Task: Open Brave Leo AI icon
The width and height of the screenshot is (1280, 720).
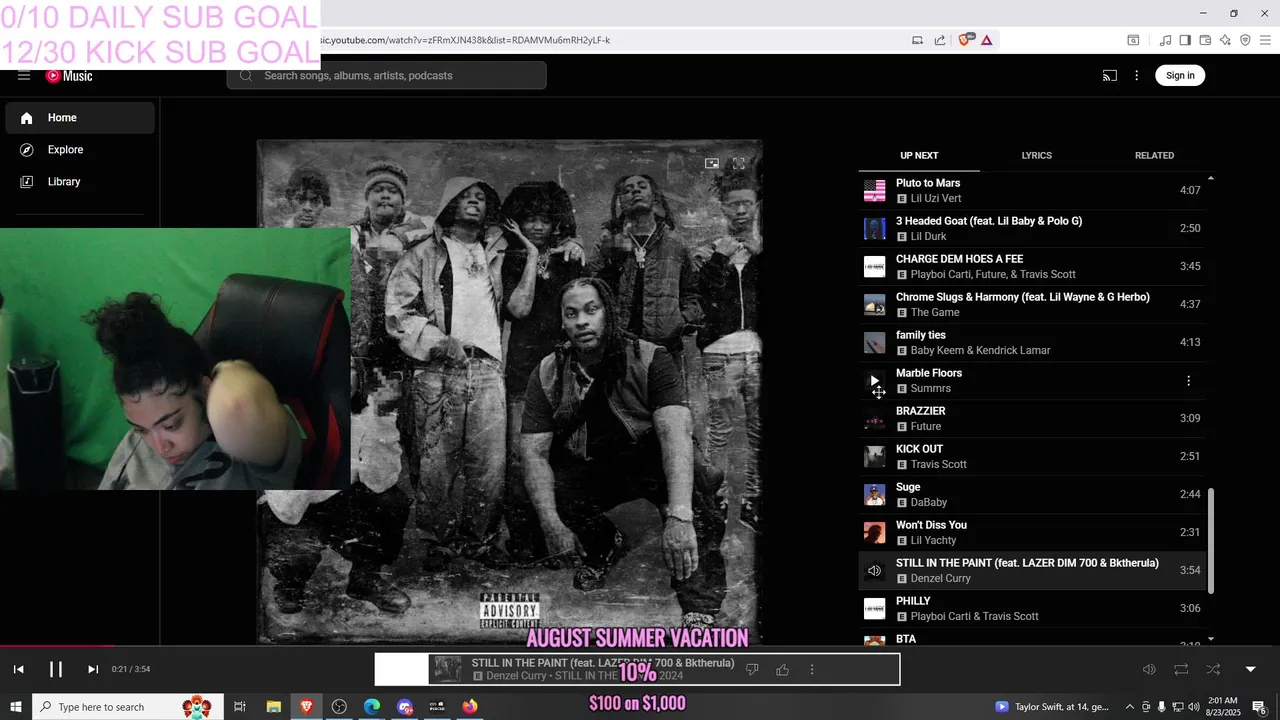Action: coord(1225,40)
